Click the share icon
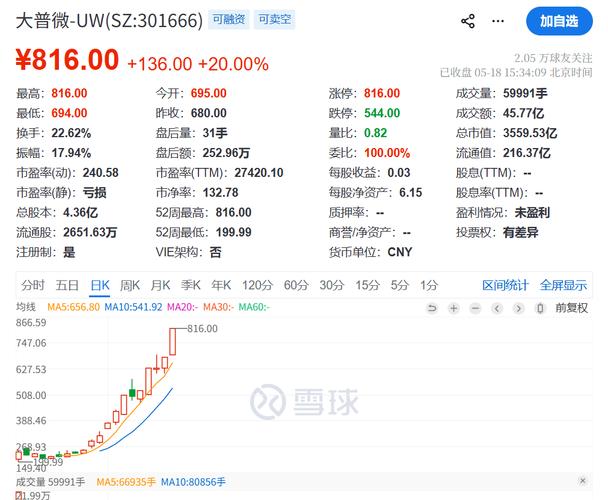 pyautogui.click(x=468, y=21)
